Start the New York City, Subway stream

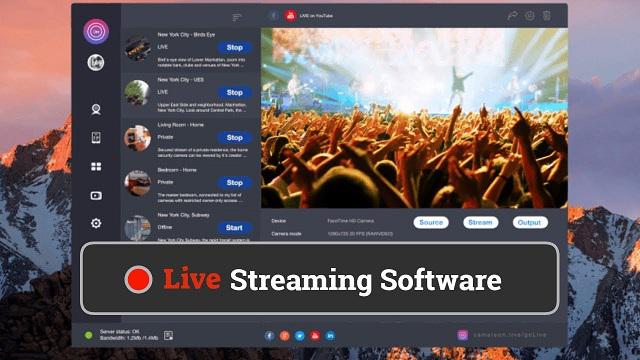click(234, 228)
